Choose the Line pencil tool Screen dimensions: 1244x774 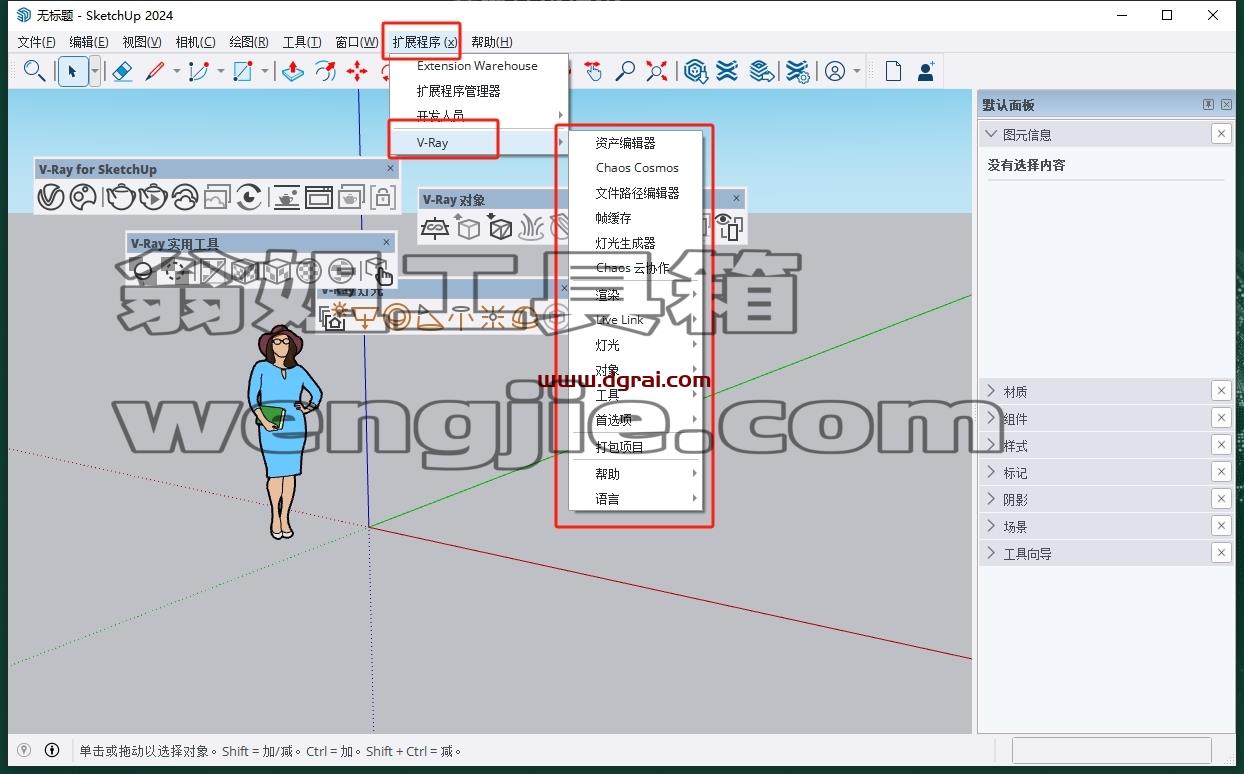(155, 71)
